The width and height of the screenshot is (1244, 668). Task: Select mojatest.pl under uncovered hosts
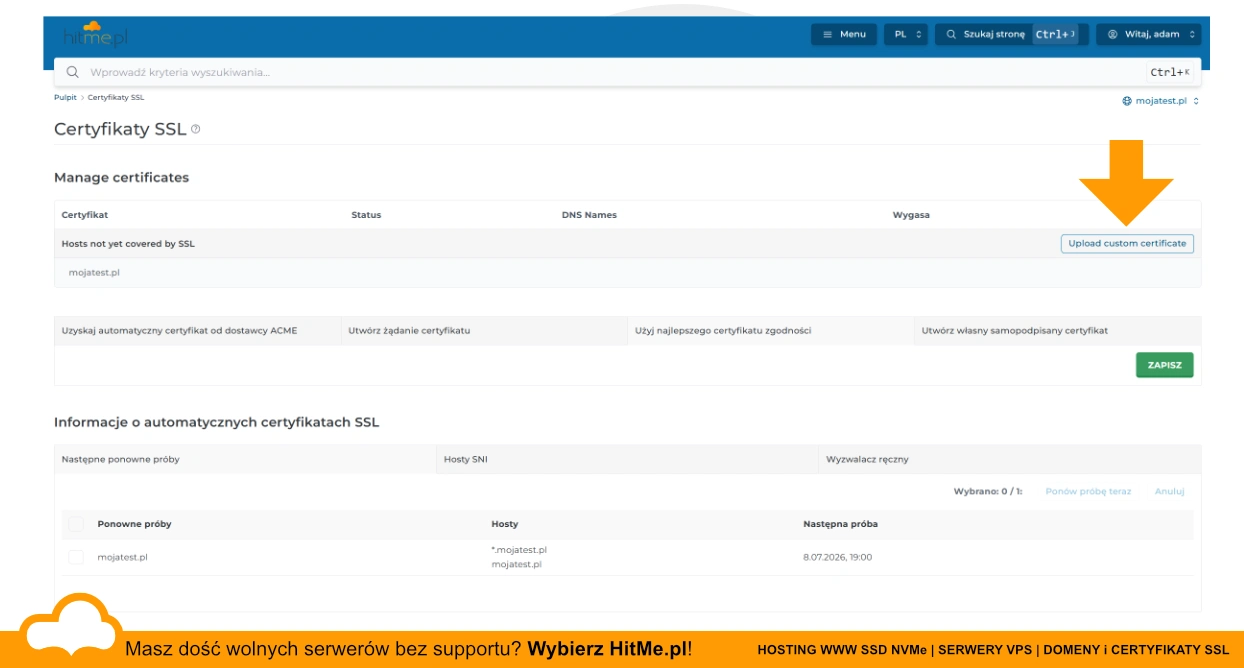tap(94, 272)
